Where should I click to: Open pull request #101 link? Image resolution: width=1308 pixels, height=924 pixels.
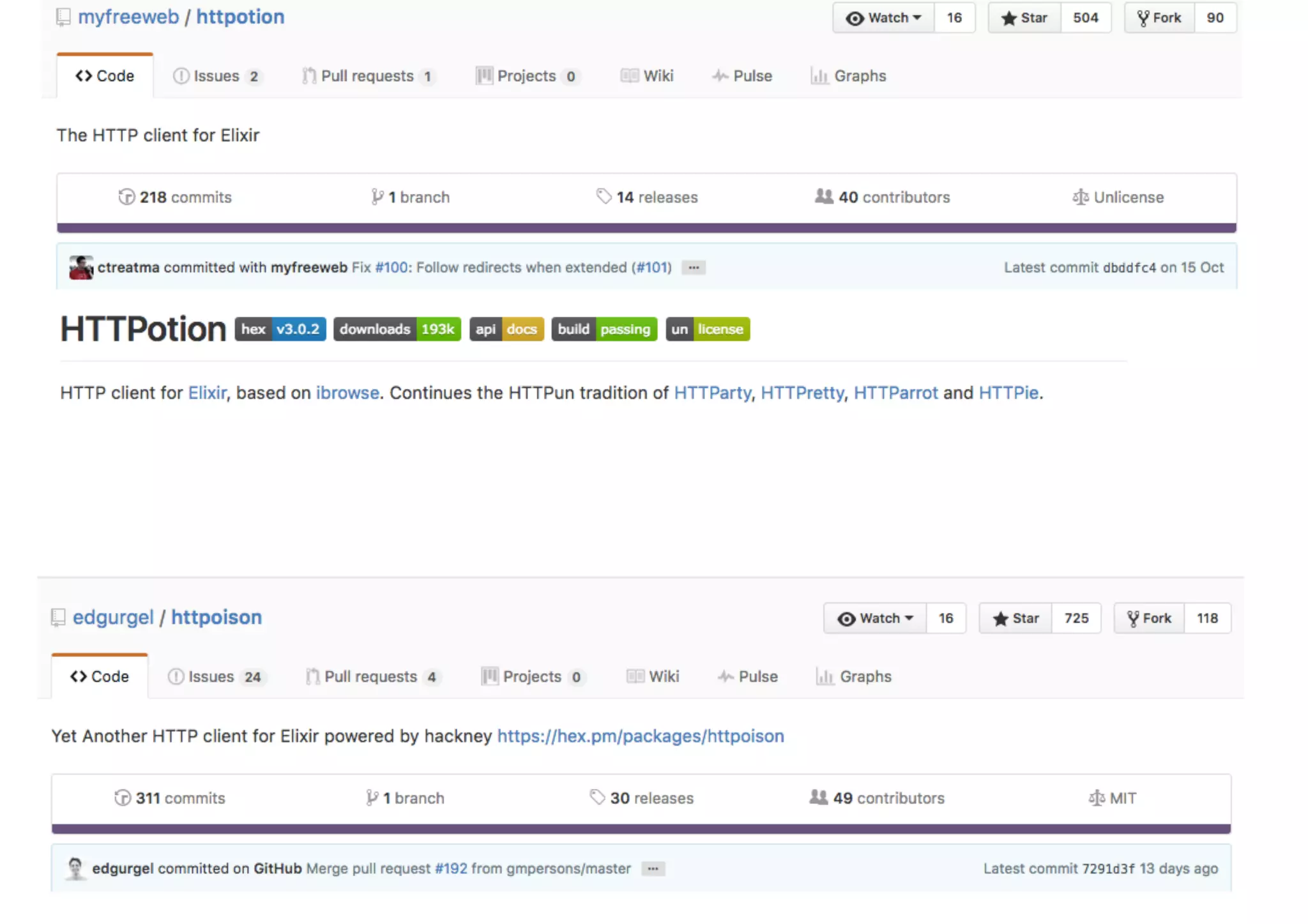coord(652,268)
